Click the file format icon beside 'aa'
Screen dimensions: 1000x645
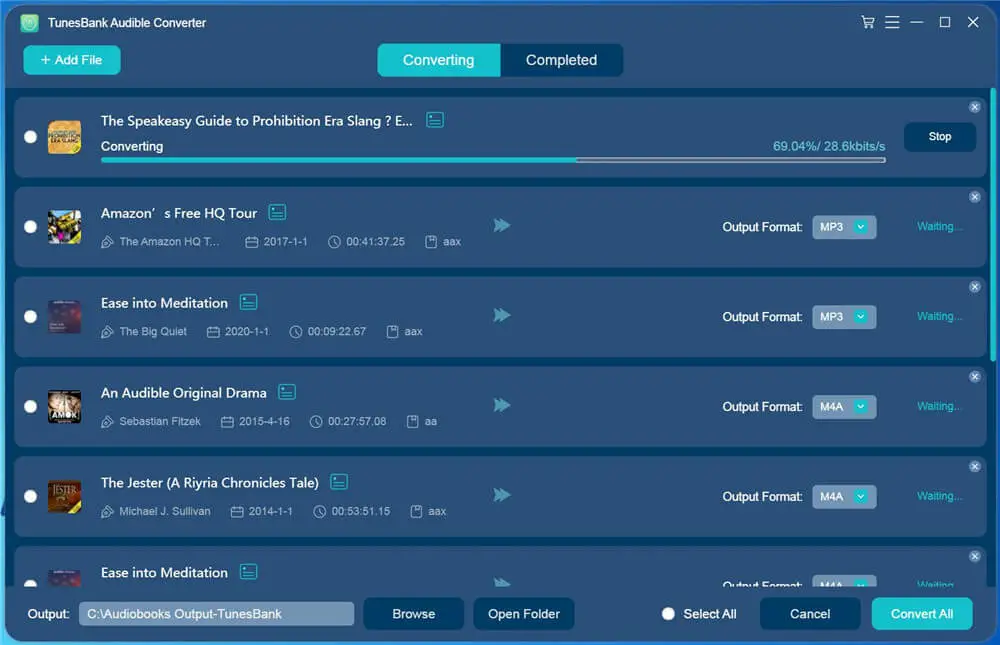(413, 422)
